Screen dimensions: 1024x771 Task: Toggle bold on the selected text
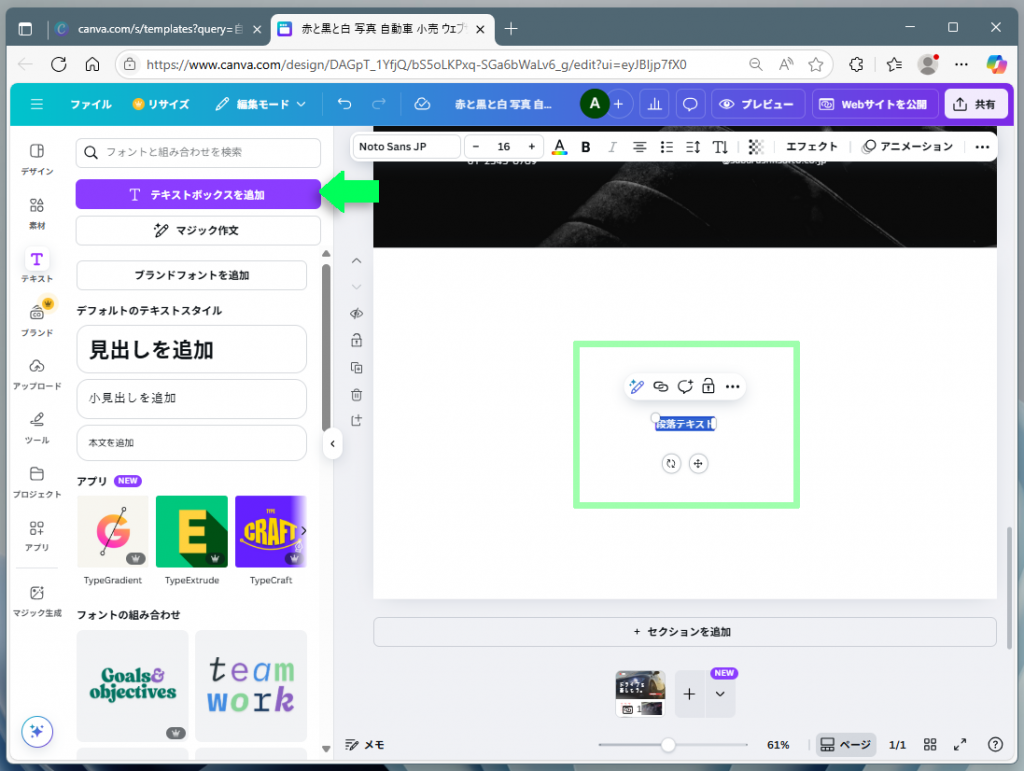[x=585, y=146]
